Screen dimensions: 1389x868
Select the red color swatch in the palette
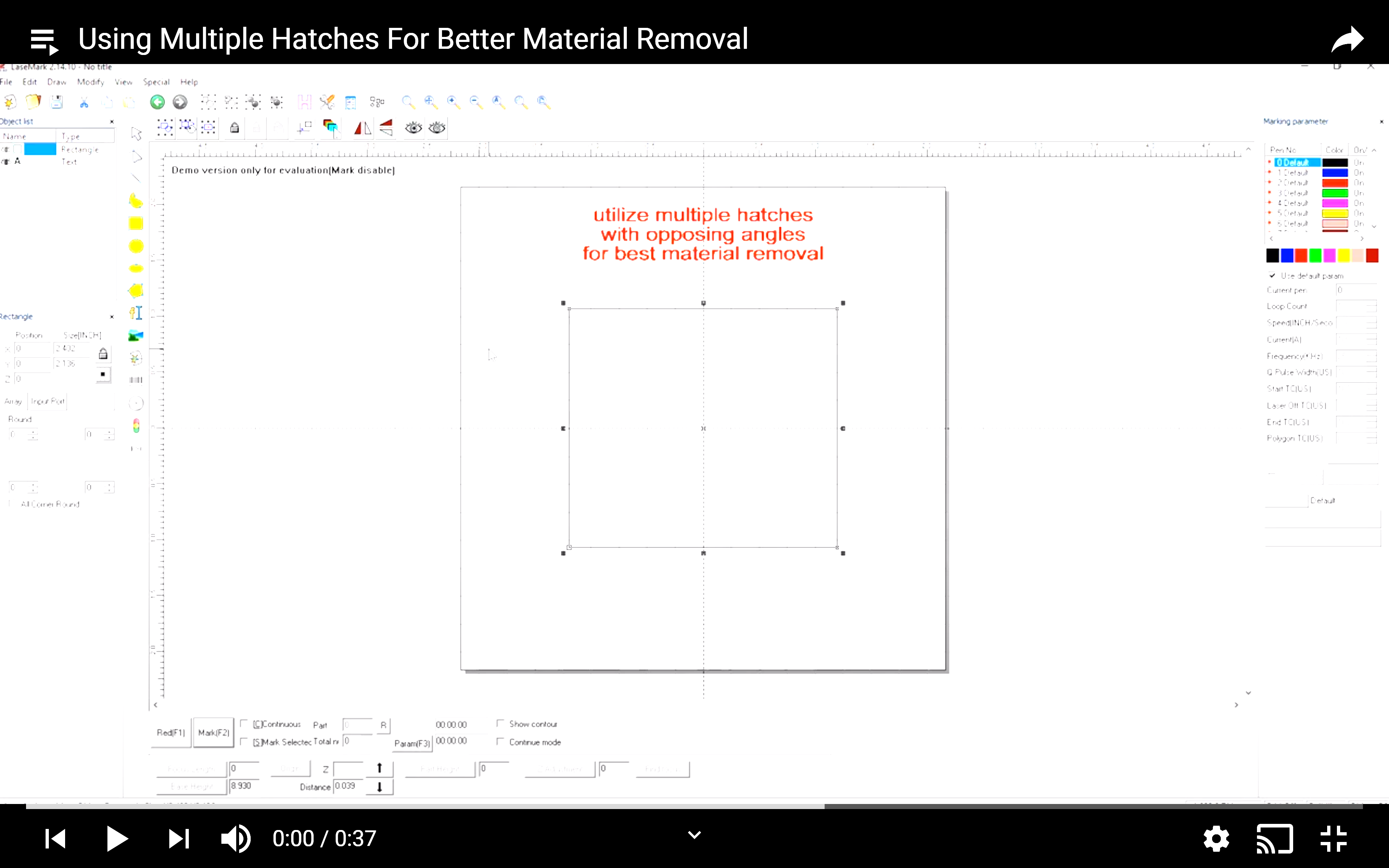pyautogui.click(x=1301, y=255)
